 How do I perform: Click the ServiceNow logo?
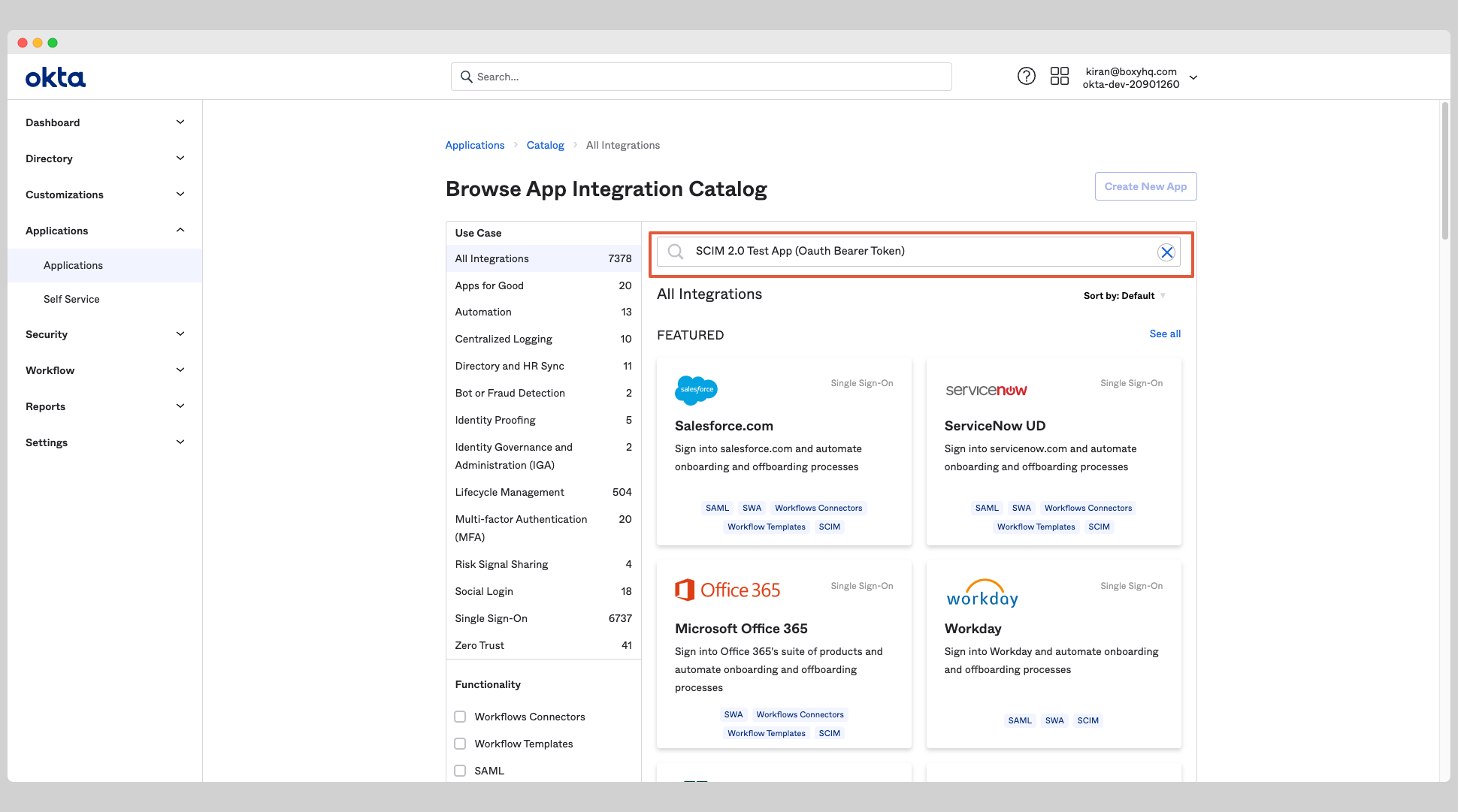[x=986, y=390]
